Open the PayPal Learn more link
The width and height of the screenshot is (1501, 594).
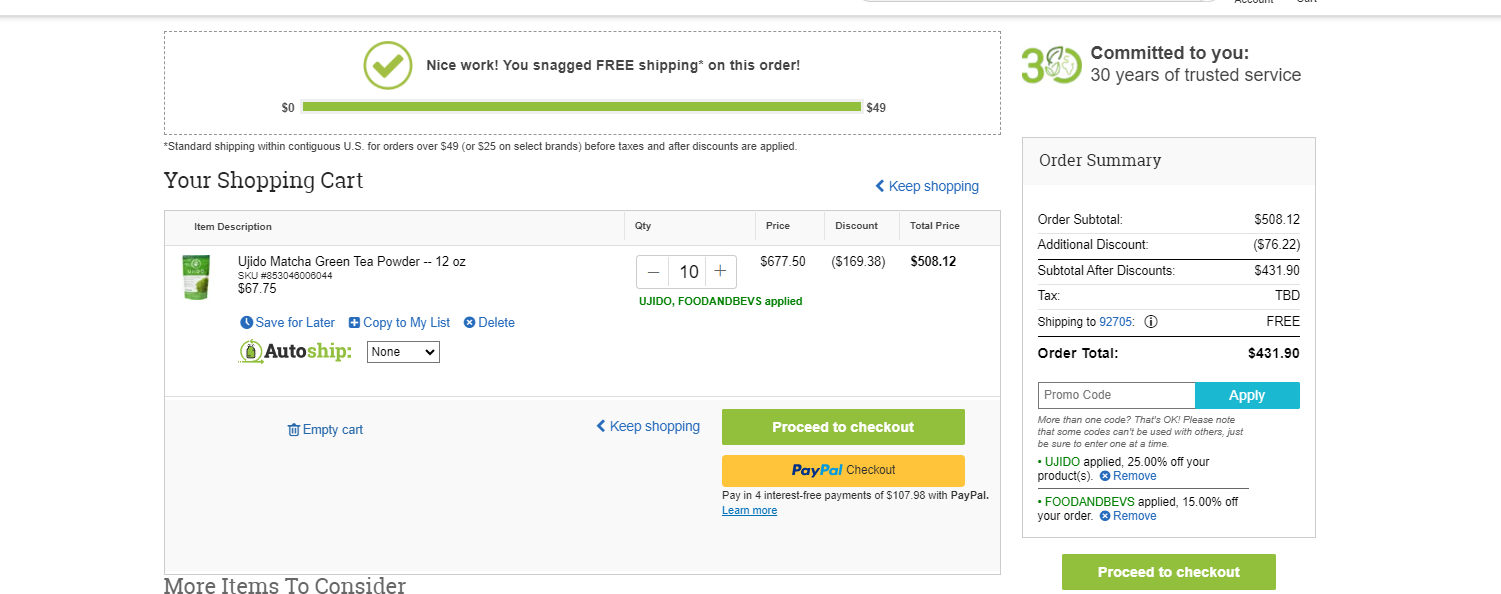749,510
